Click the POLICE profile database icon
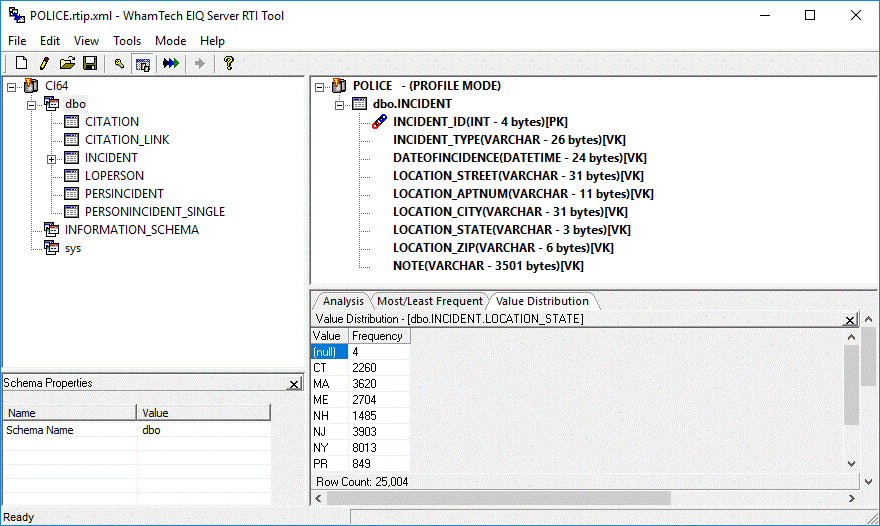The width and height of the screenshot is (880, 526). [x=339, y=86]
